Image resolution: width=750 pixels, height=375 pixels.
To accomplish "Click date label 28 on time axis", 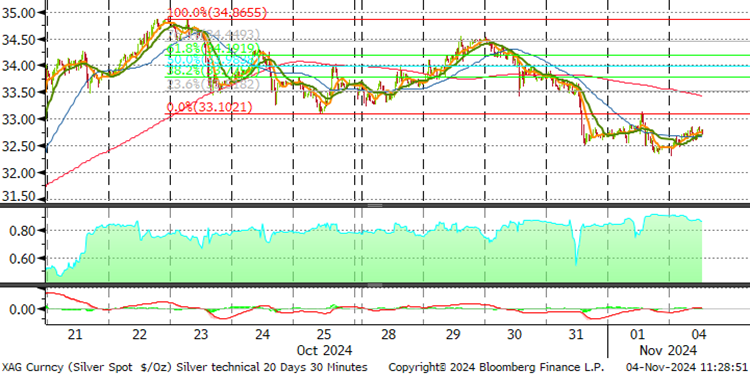I will click(388, 333).
